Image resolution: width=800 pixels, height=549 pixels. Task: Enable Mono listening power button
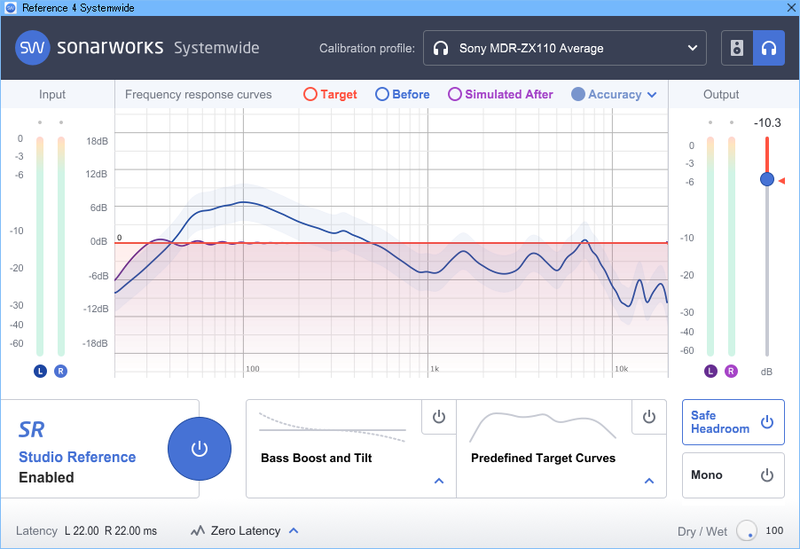pos(767,475)
